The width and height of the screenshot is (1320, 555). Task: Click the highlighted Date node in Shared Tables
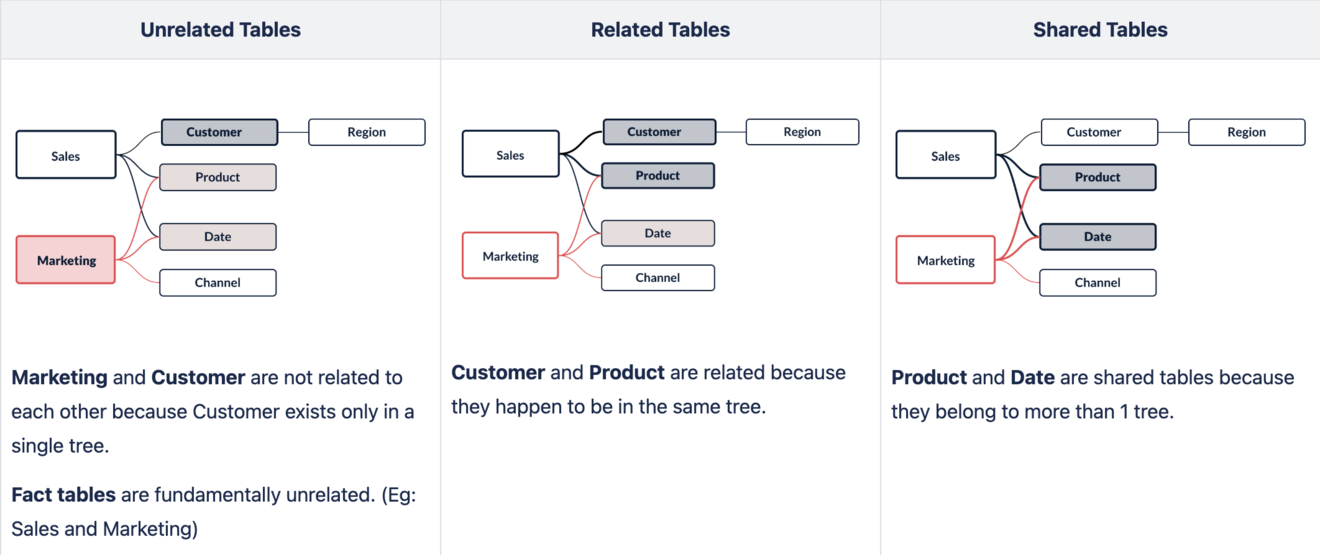point(1098,237)
